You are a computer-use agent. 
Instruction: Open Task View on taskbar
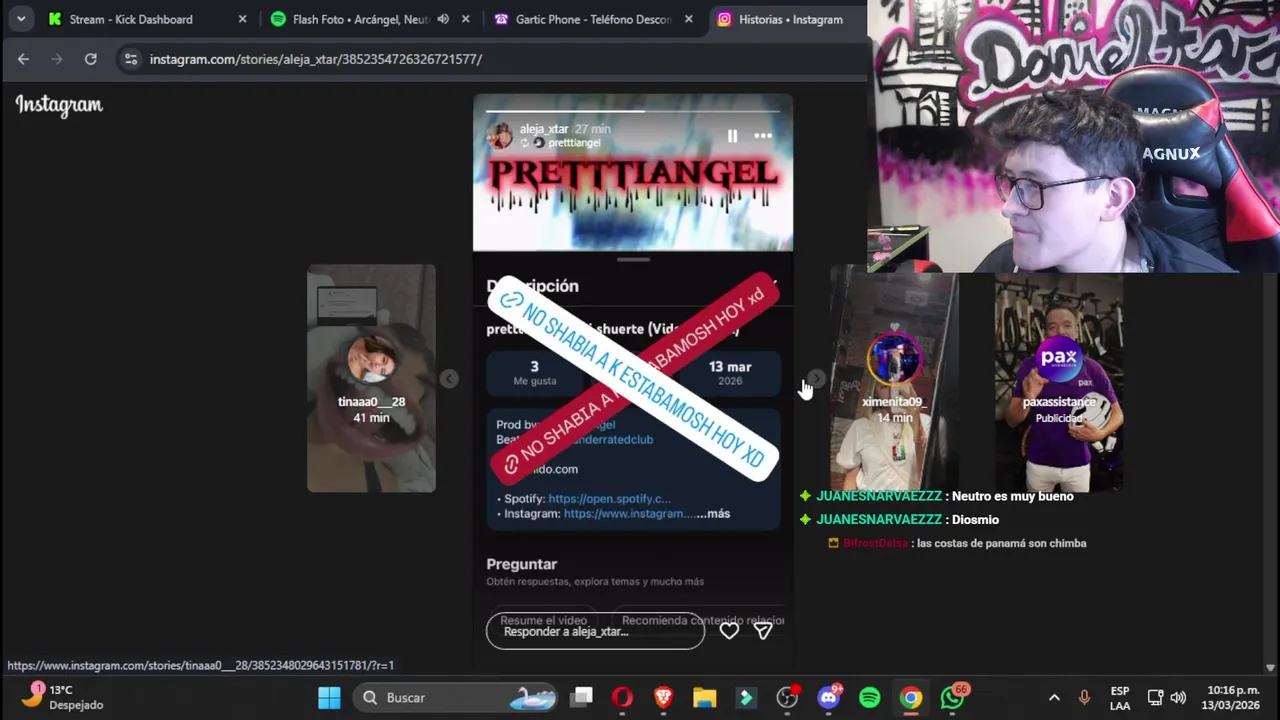tap(582, 697)
